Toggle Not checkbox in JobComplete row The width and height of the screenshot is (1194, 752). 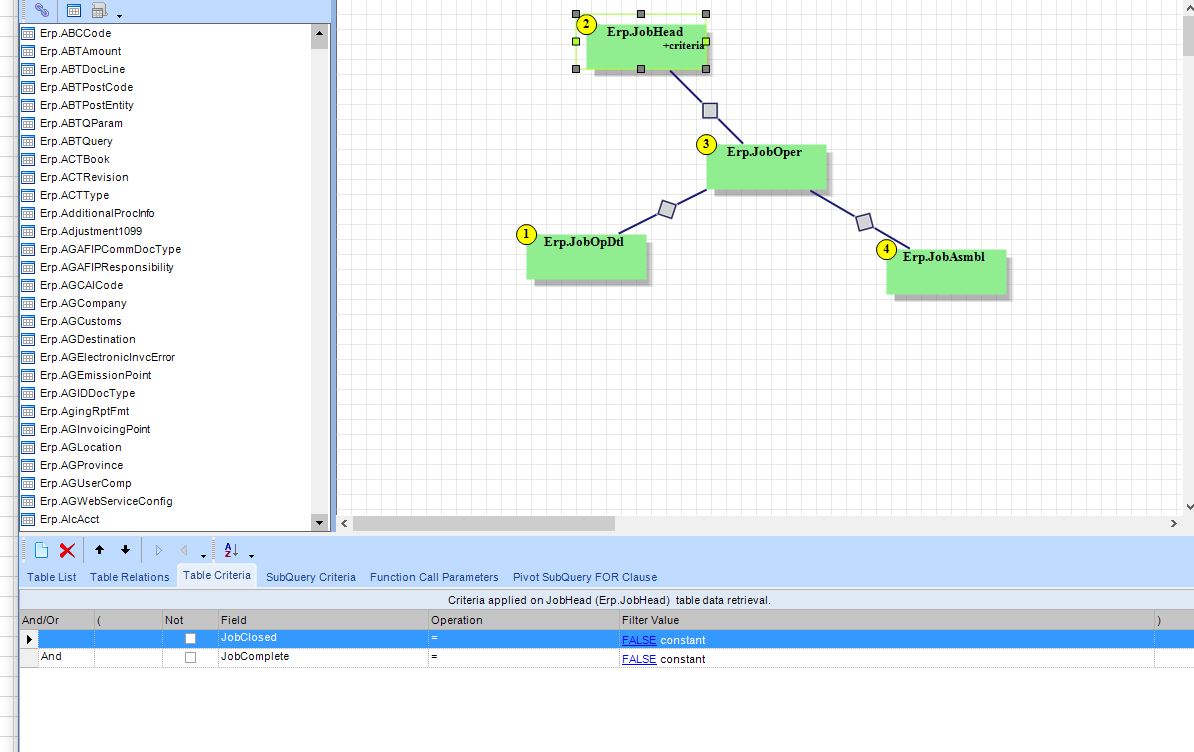[190, 658]
